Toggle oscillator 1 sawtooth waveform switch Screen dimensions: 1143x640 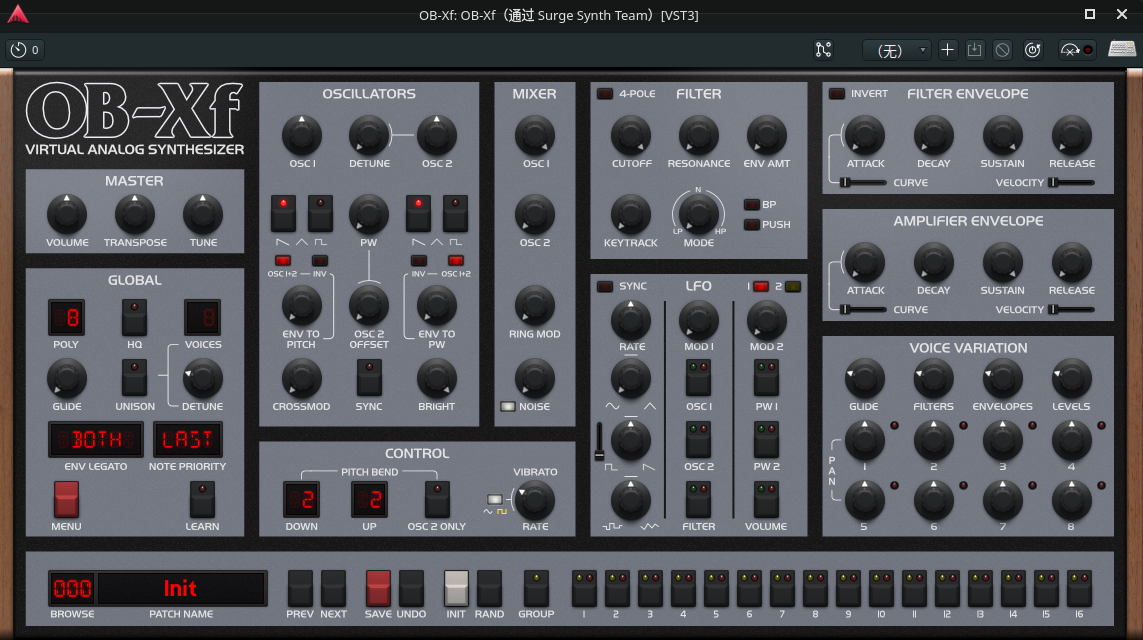pos(283,213)
